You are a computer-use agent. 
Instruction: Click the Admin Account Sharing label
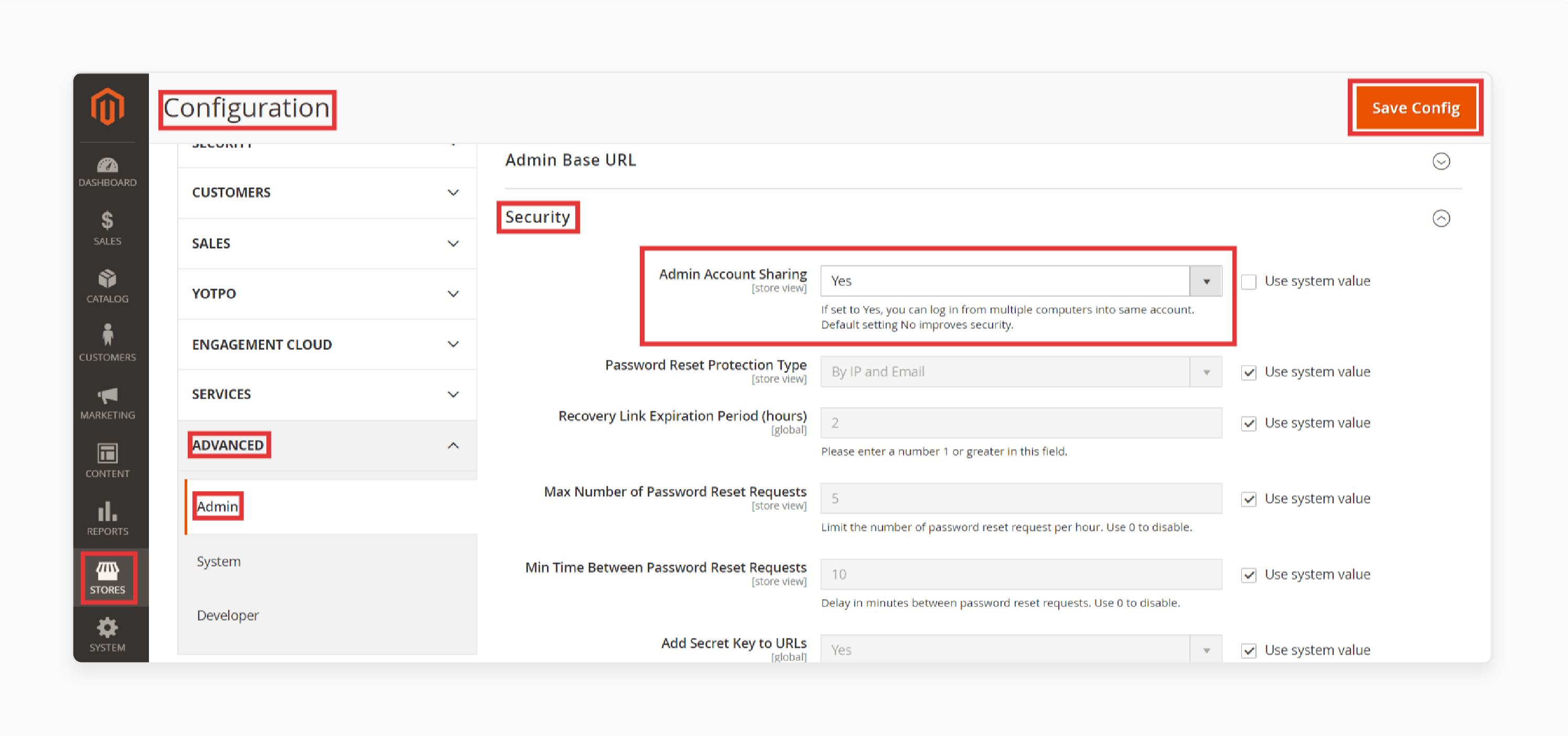coord(733,274)
